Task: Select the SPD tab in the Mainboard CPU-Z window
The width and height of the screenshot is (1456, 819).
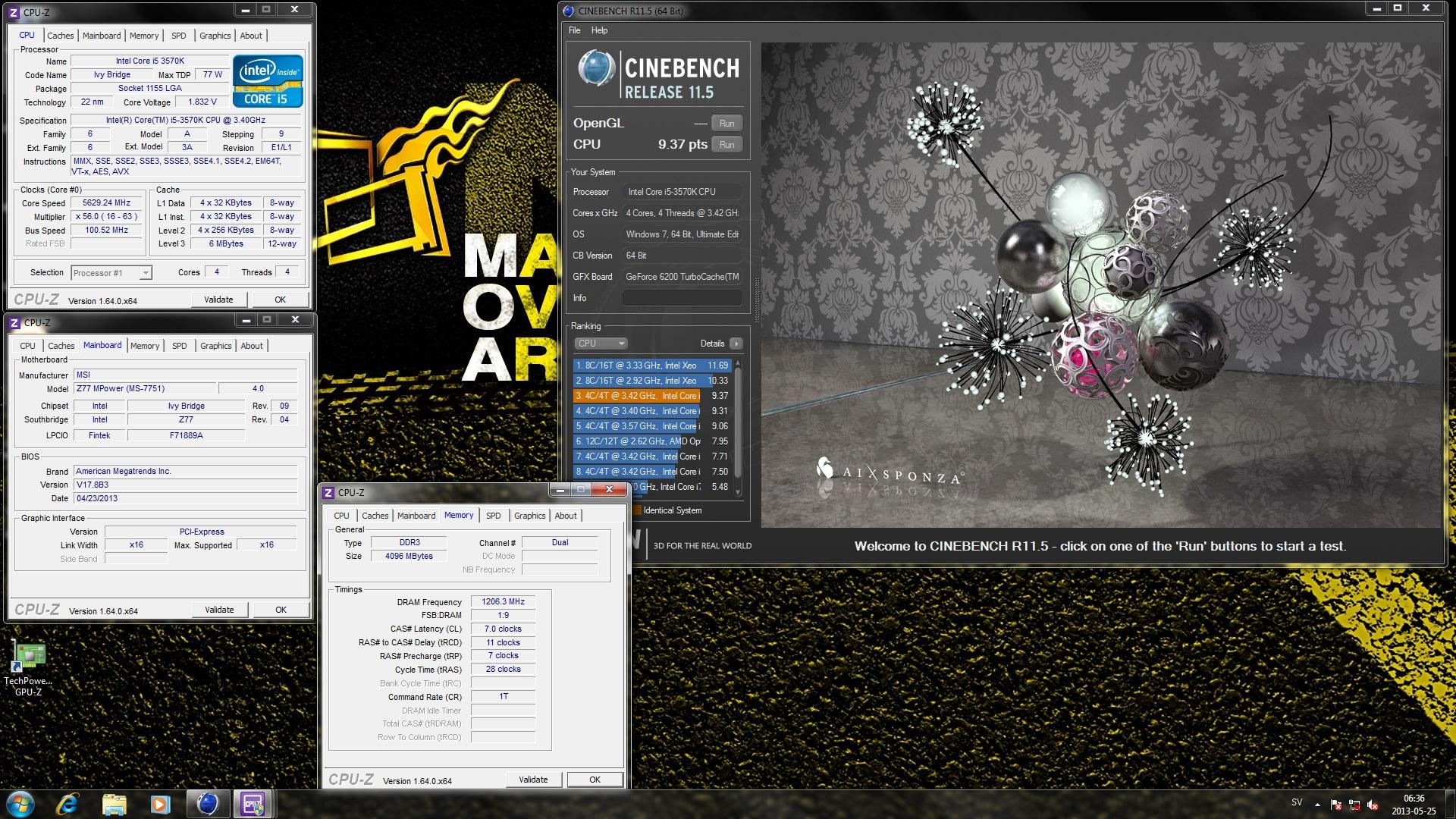Action: click(x=179, y=346)
